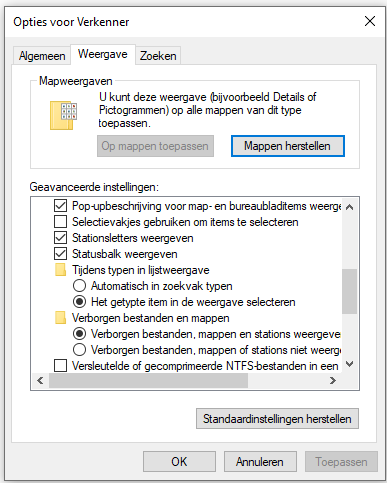This screenshot has height=483, width=387.
Task: Click the Mappen herstellen button
Action: [x=288, y=146]
